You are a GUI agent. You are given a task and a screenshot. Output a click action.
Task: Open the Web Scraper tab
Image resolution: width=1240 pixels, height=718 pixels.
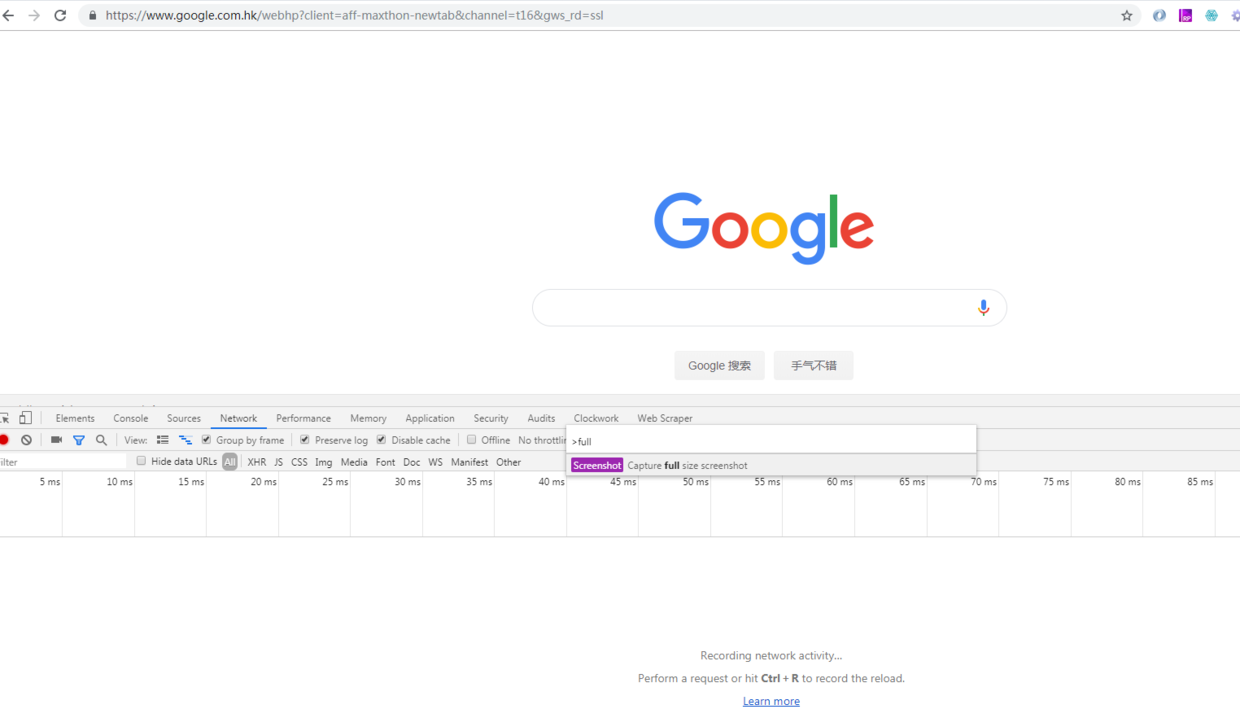click(x=665, y=418)
